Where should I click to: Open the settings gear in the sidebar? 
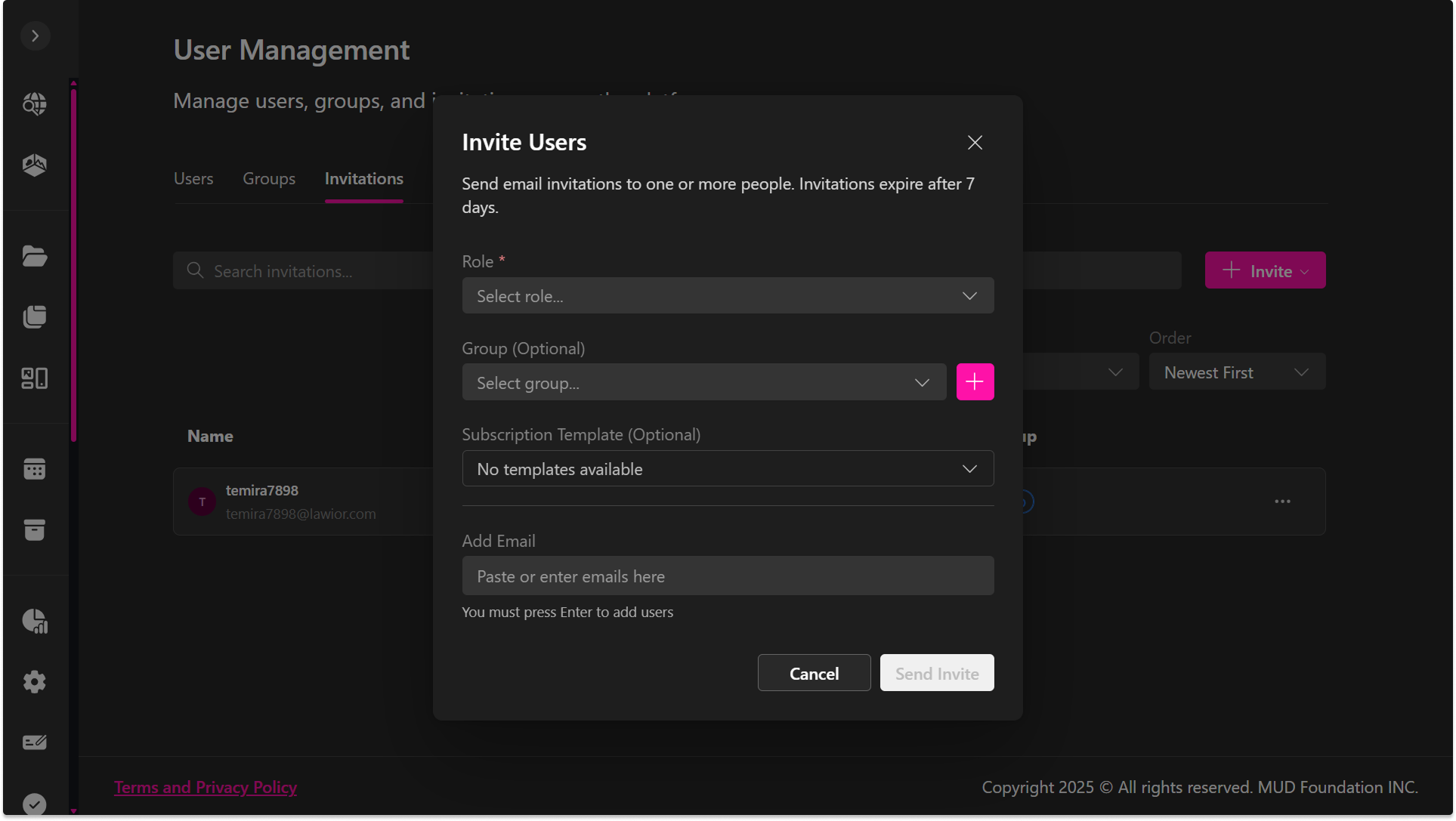tap(35, 682)
